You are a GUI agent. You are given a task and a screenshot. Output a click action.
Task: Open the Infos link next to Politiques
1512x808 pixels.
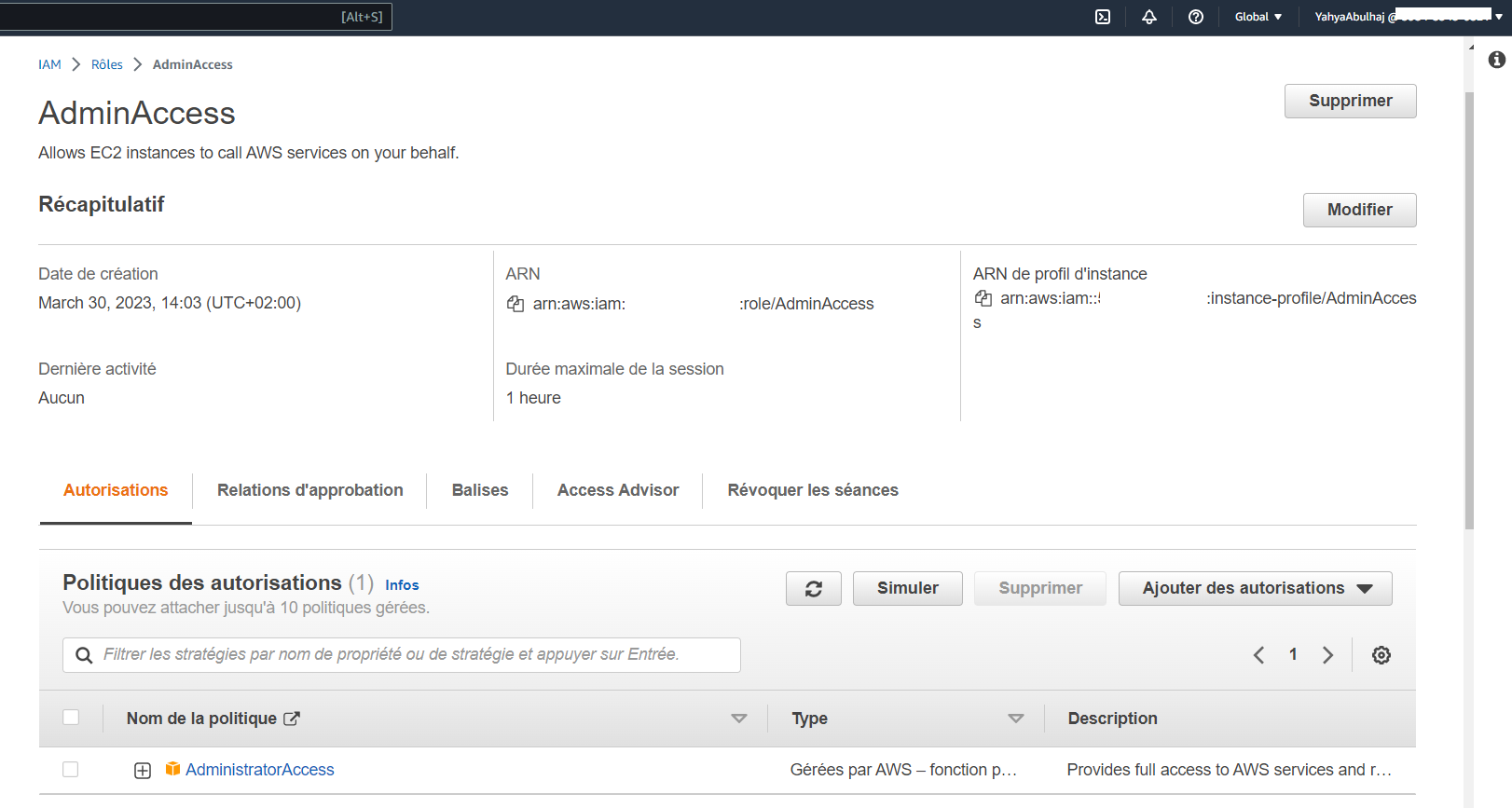coord(402,585)
